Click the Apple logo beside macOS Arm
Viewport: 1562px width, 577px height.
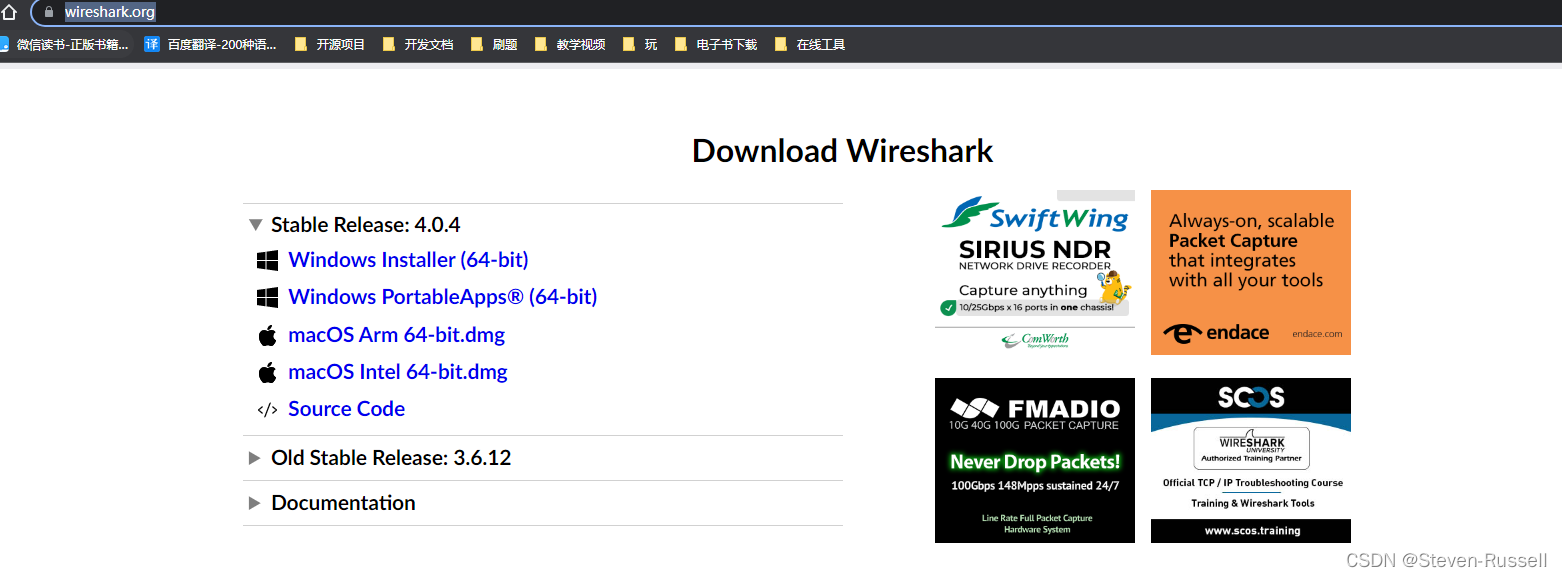(267, 335)
